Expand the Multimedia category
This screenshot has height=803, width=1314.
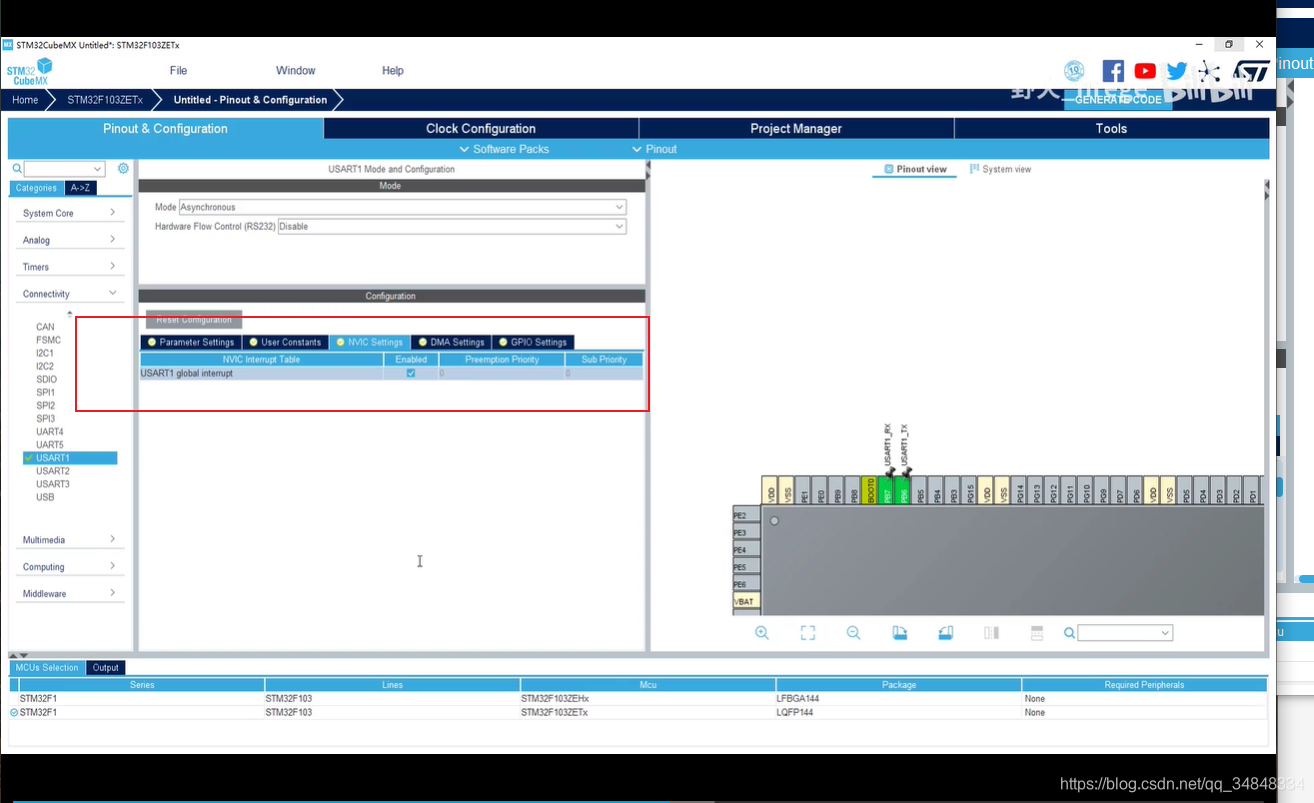coord(69,540)
